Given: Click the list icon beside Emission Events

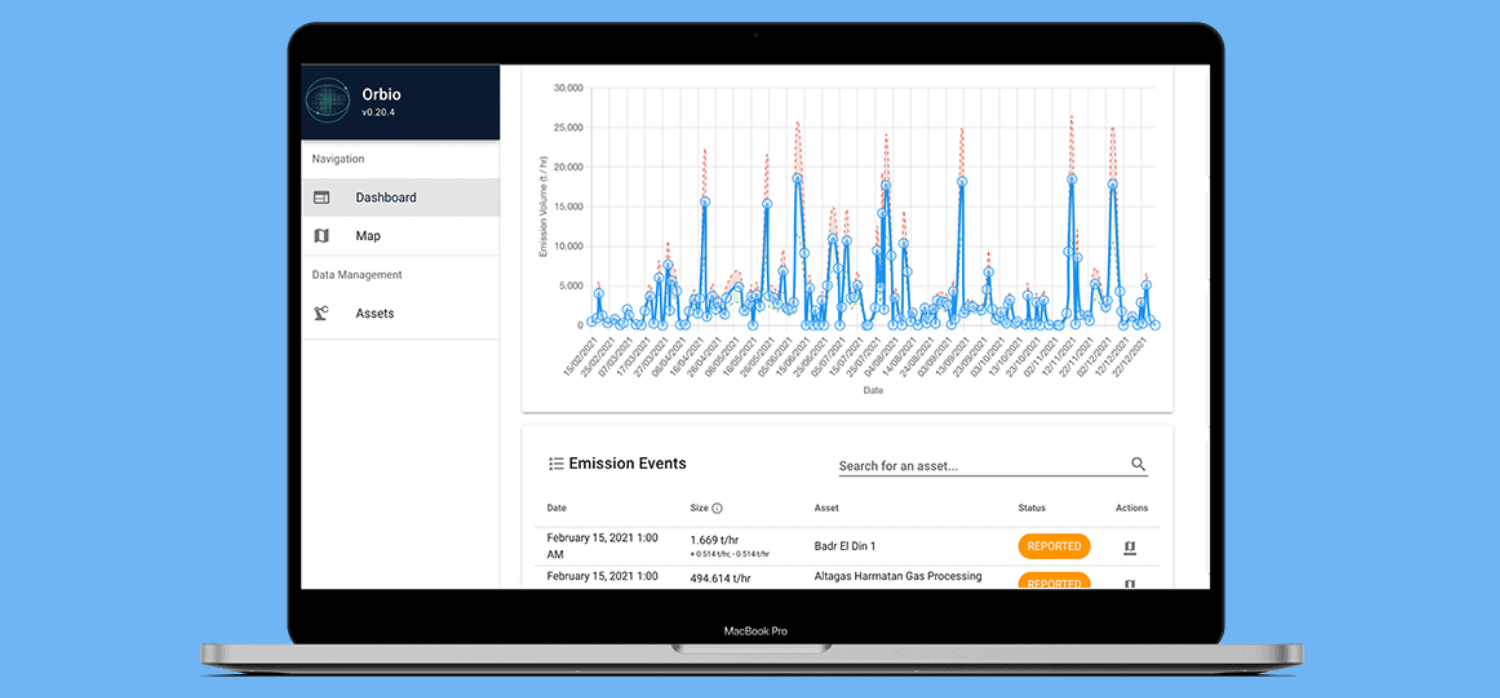Looking at the screenshot, I should (x=556, y=464).
